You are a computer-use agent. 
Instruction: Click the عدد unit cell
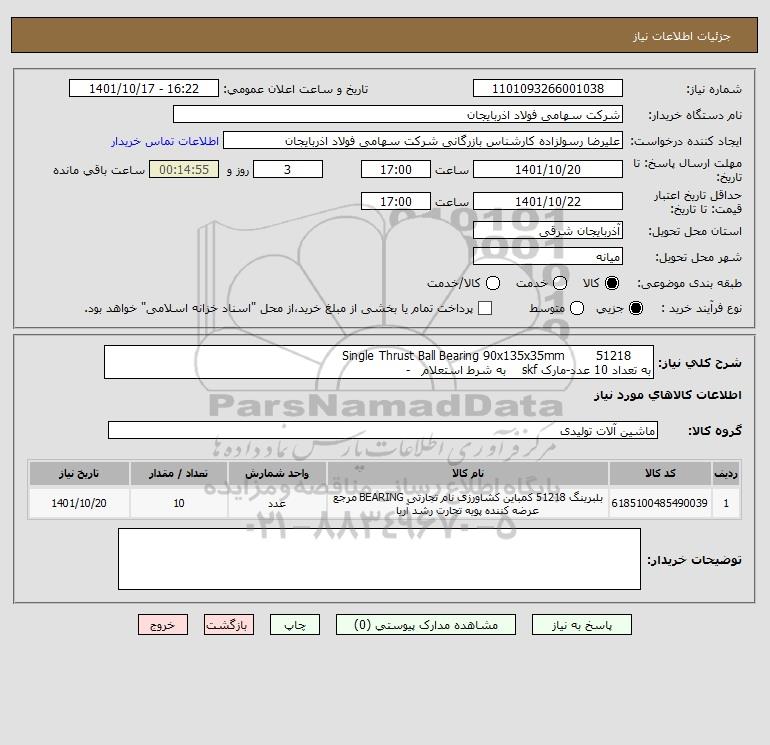coord(277,503)
